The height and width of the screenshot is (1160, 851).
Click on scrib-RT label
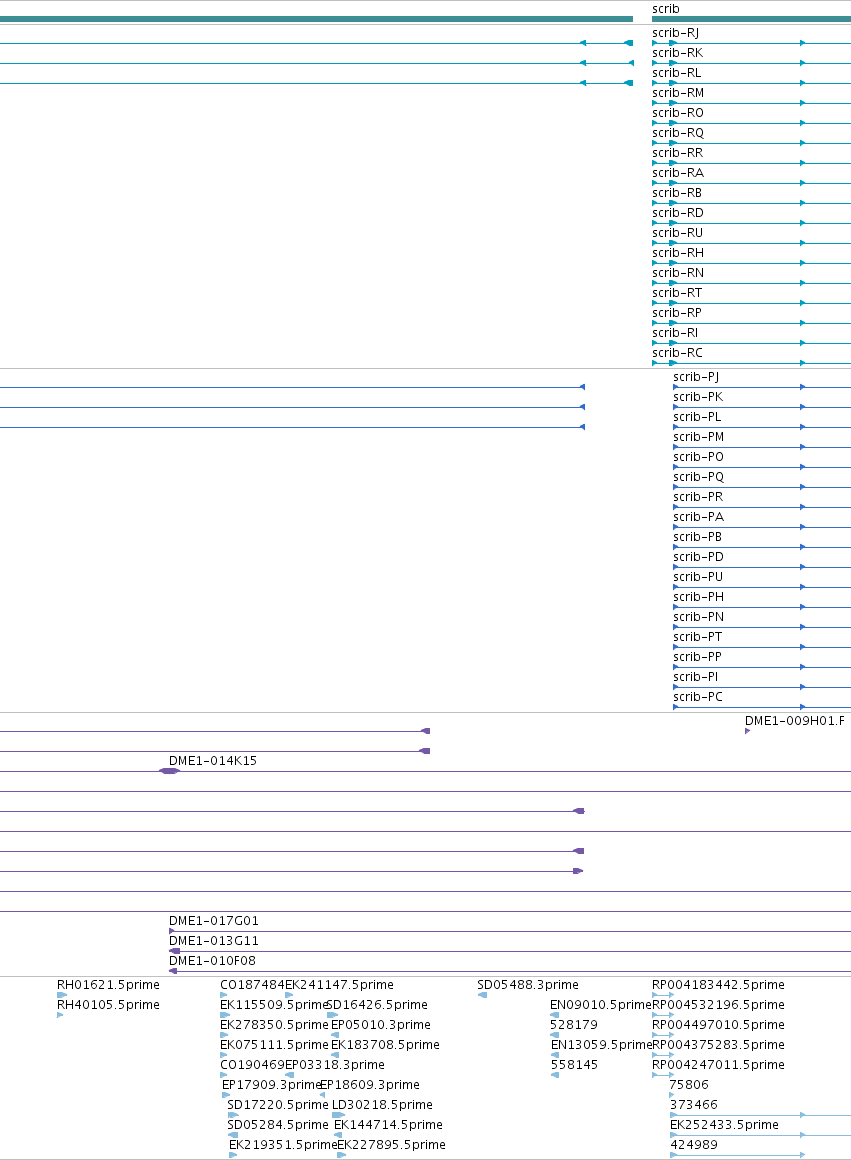coord(677,292)
